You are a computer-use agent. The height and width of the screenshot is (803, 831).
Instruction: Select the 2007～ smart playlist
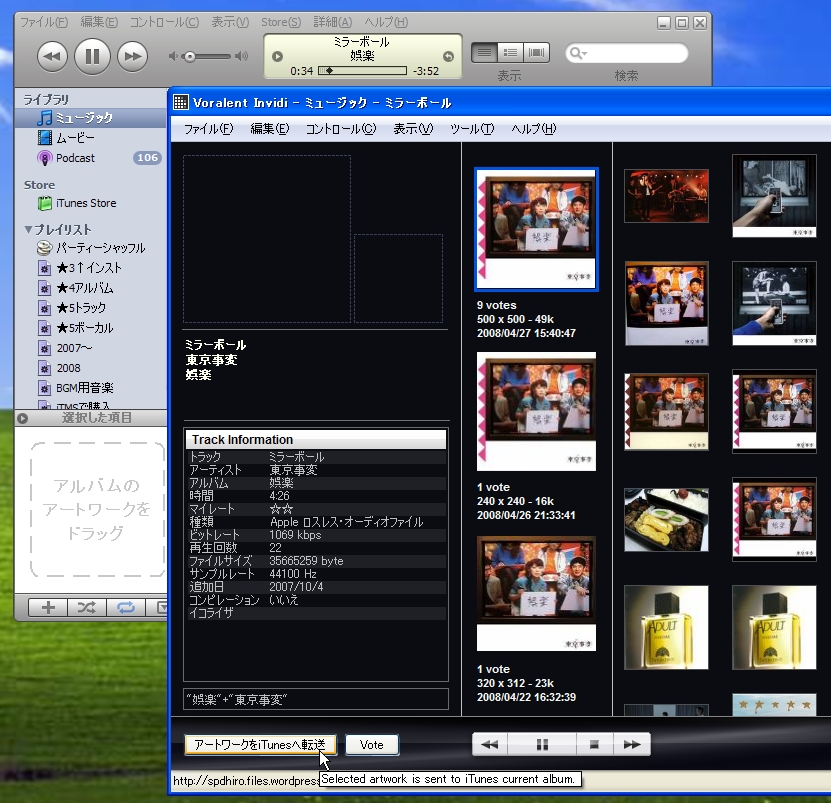tap(91, 348)
